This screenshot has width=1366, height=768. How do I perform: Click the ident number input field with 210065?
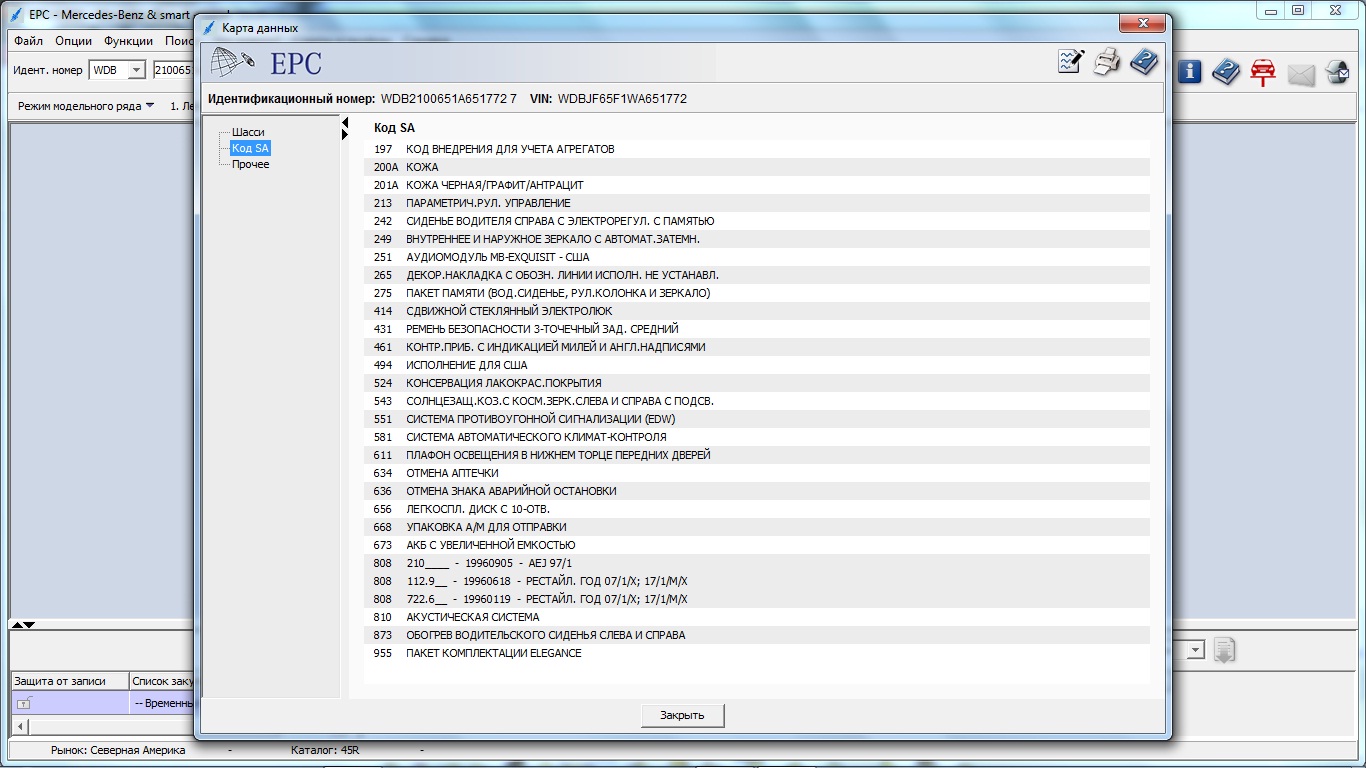[171, 70]
